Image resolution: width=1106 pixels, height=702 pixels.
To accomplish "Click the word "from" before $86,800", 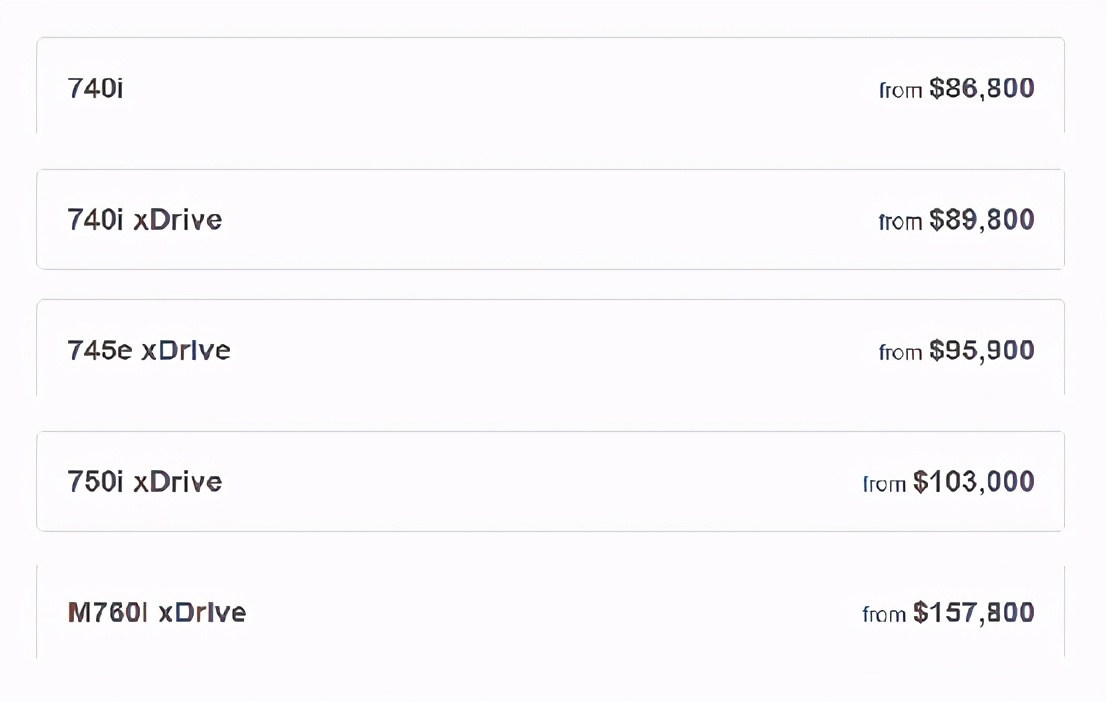I will [x=900, y=91].
